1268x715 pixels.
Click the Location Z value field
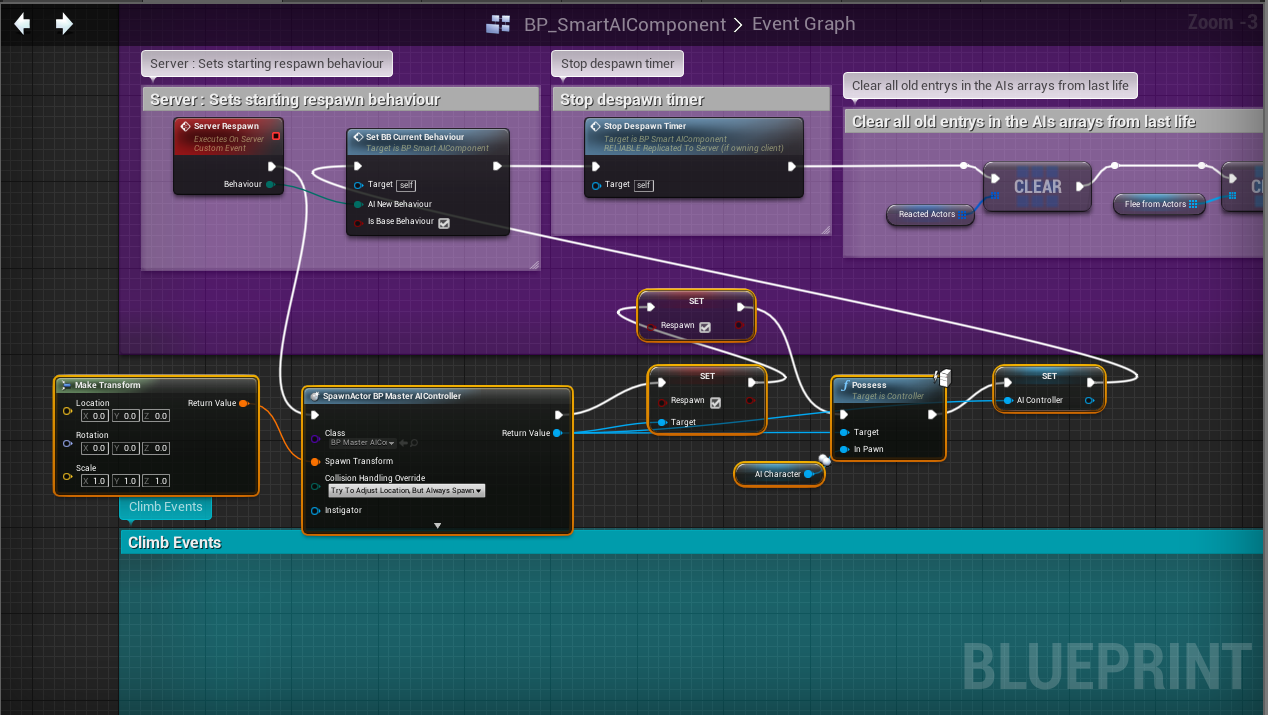pos(156,416)
